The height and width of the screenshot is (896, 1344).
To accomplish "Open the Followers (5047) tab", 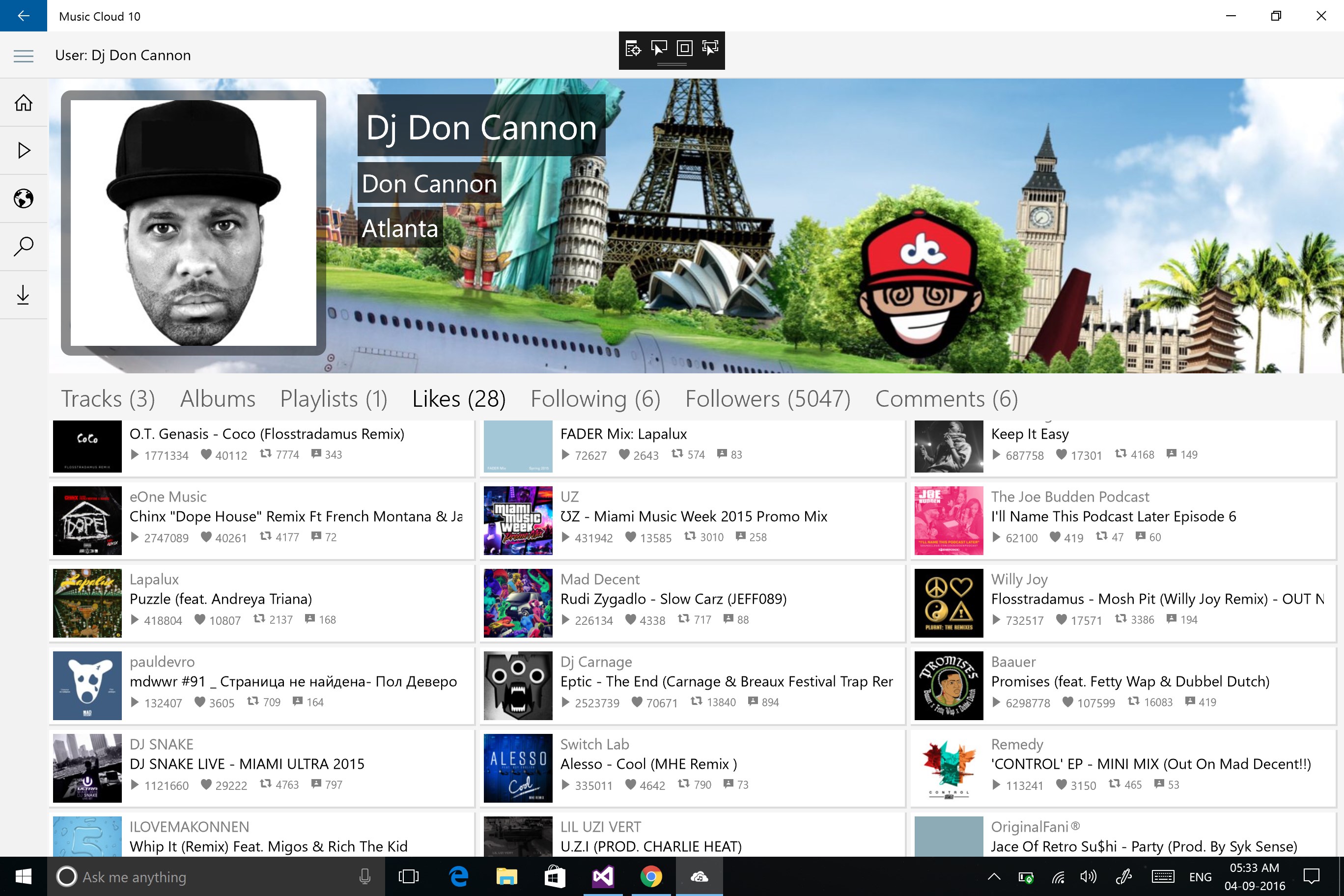I will pos(767,399).
